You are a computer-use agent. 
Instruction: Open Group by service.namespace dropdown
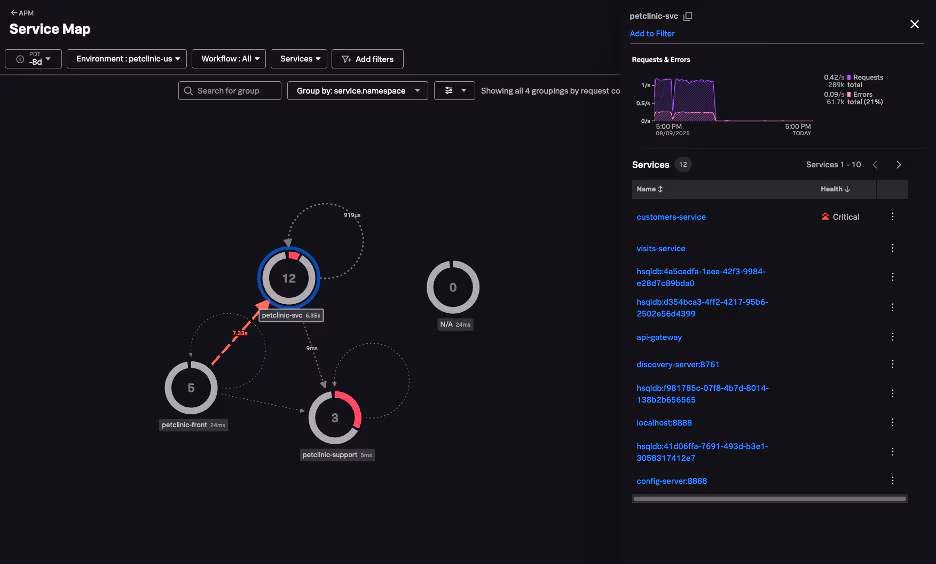coord(357,91)
